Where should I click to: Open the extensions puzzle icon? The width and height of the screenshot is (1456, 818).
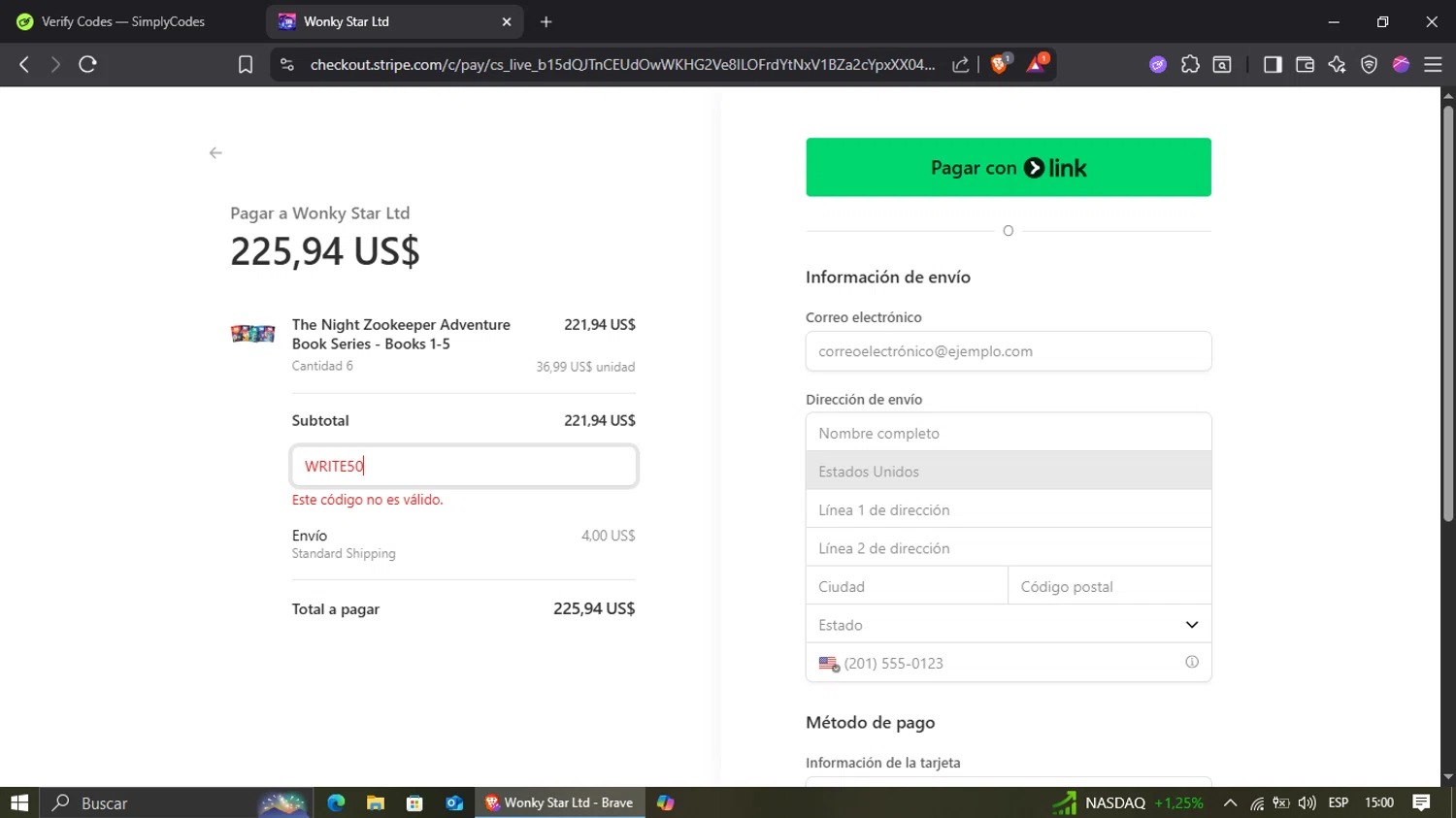(x=1190, y=64)
